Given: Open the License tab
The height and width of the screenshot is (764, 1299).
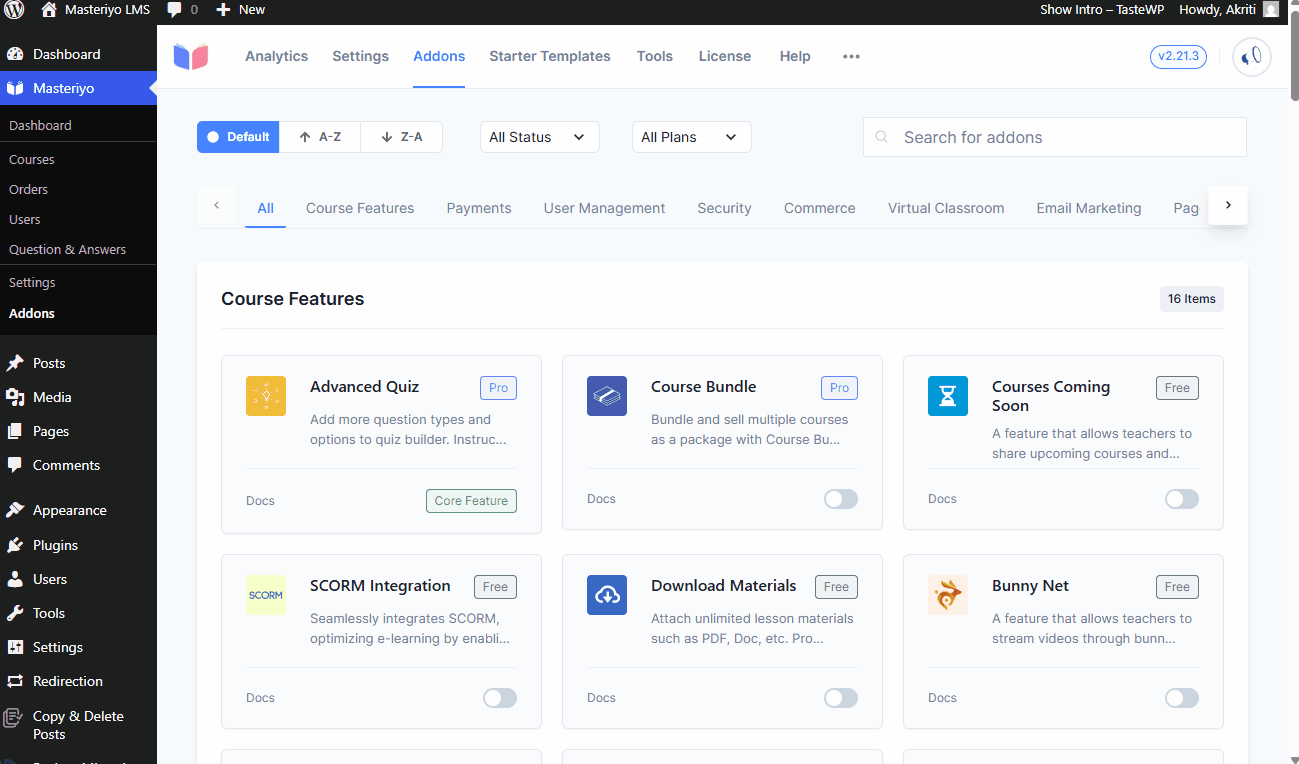Looking at the screenshot, I should tap(725, 56).
